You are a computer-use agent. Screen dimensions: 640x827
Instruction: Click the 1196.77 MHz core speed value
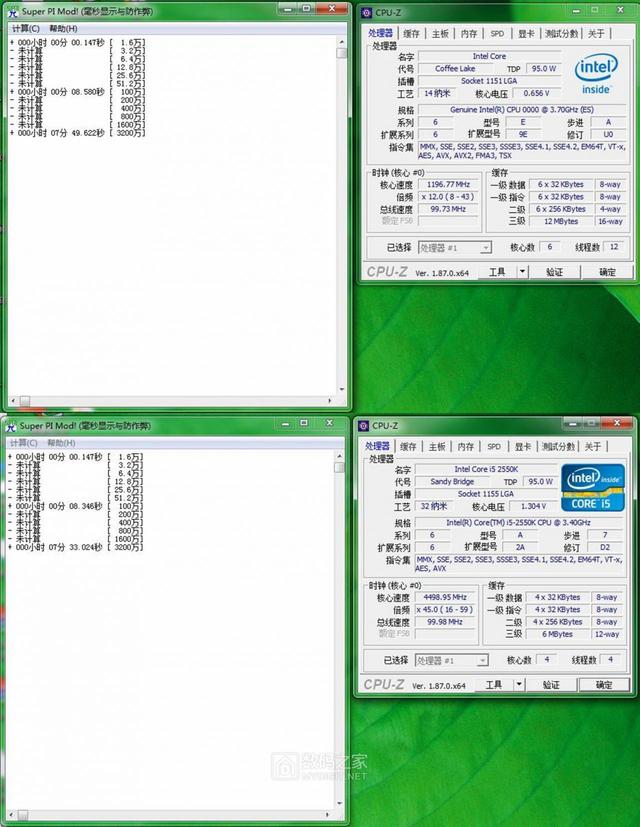click(448, 184)
